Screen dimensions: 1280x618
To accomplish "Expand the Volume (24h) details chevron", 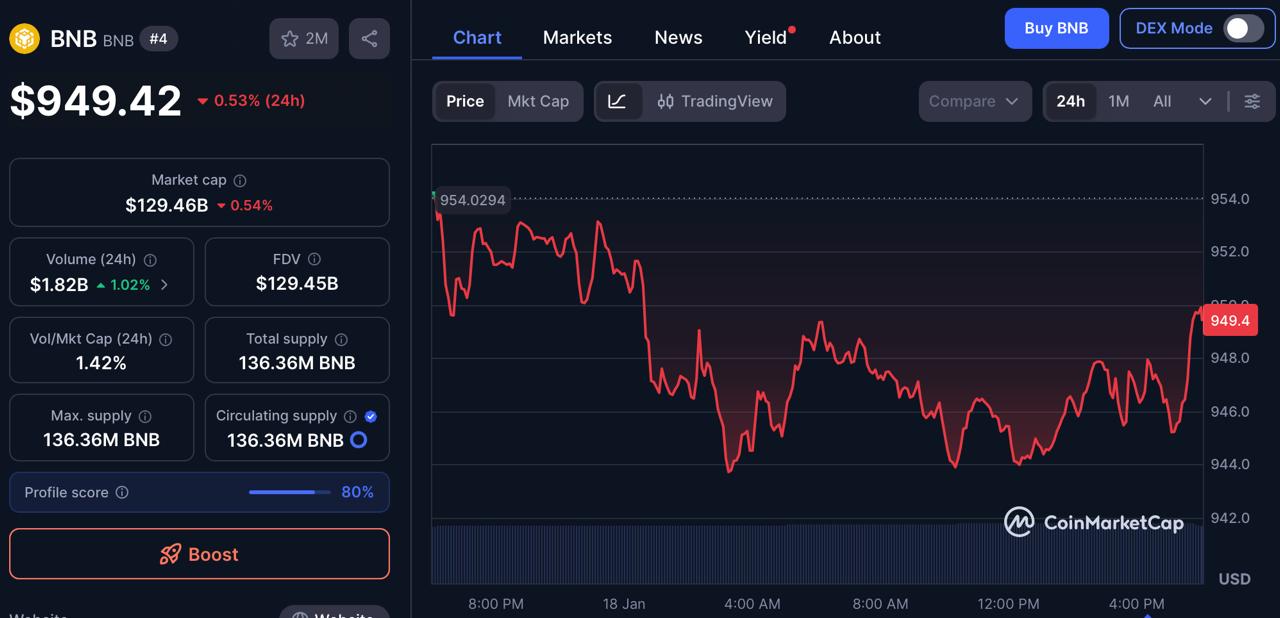I will click(163, 285).
